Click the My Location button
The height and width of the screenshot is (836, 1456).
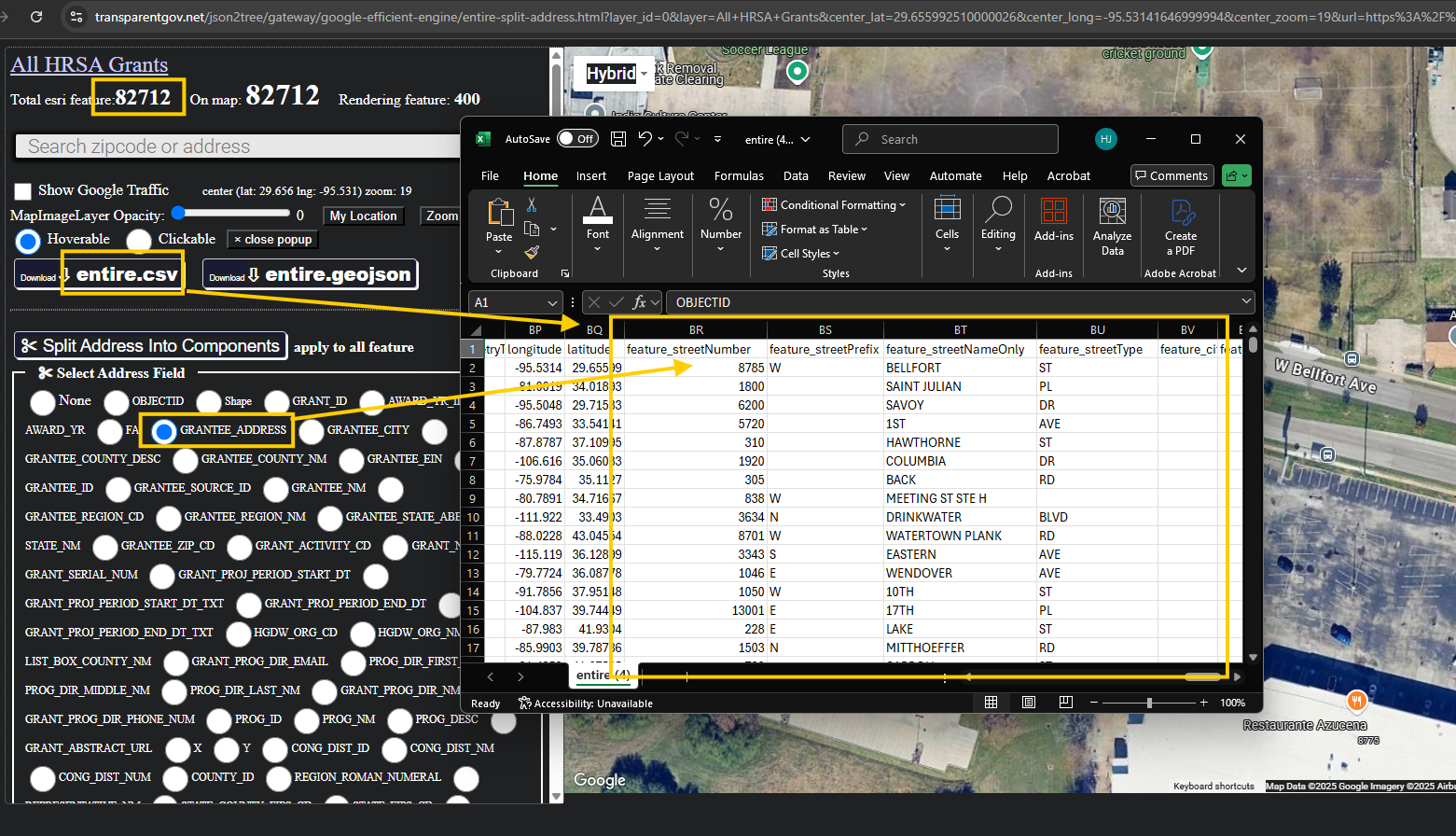pos(364,216)
